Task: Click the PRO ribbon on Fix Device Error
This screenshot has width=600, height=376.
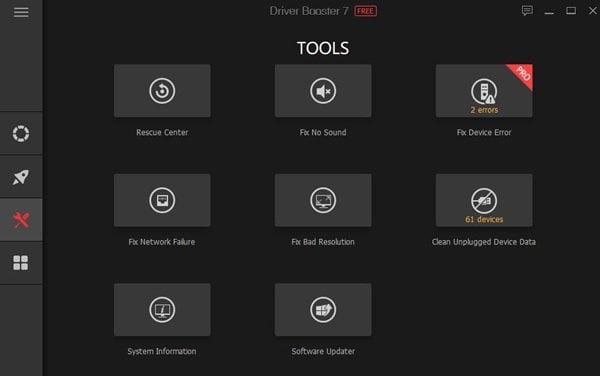Action: (523, 74)
